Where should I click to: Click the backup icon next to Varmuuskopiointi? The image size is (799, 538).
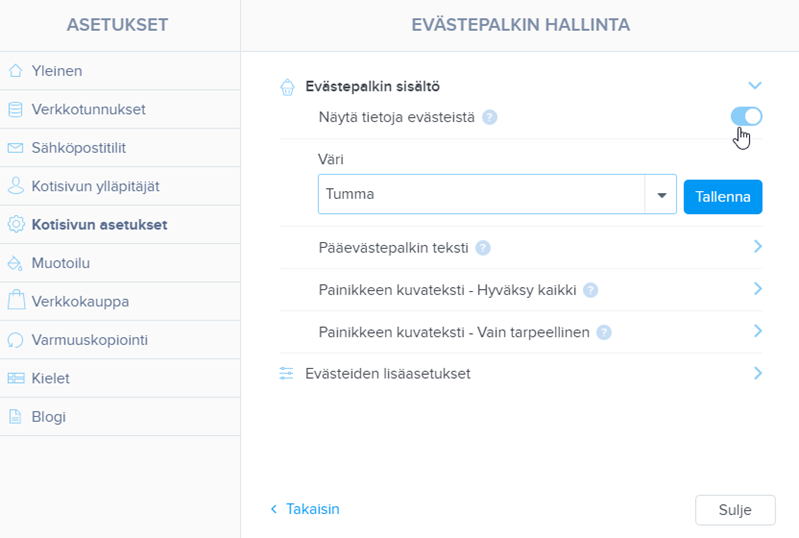[15, 340]
